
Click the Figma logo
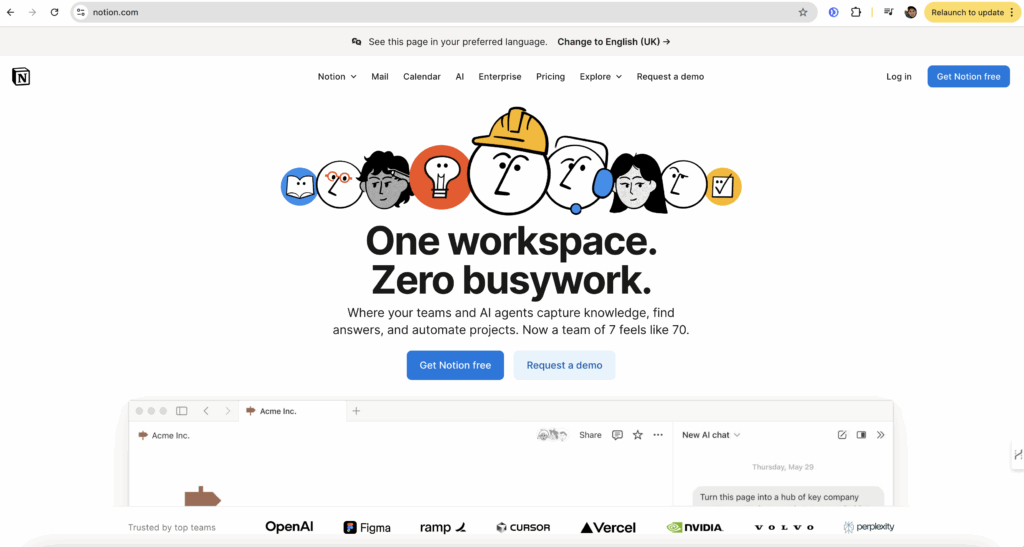coord(367,527)
